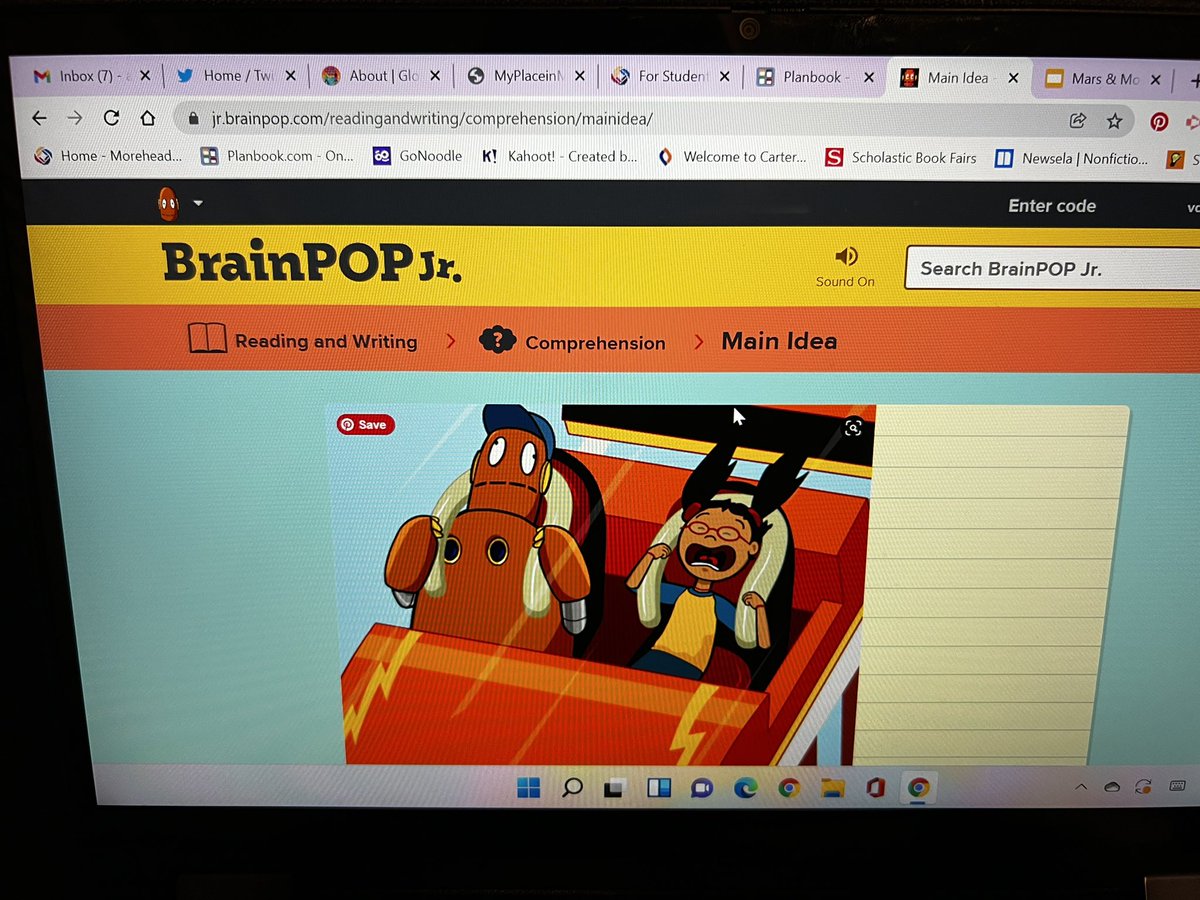Open the Reading and Writing breadcrumb

pyautogui.click(x=326, y=341)
